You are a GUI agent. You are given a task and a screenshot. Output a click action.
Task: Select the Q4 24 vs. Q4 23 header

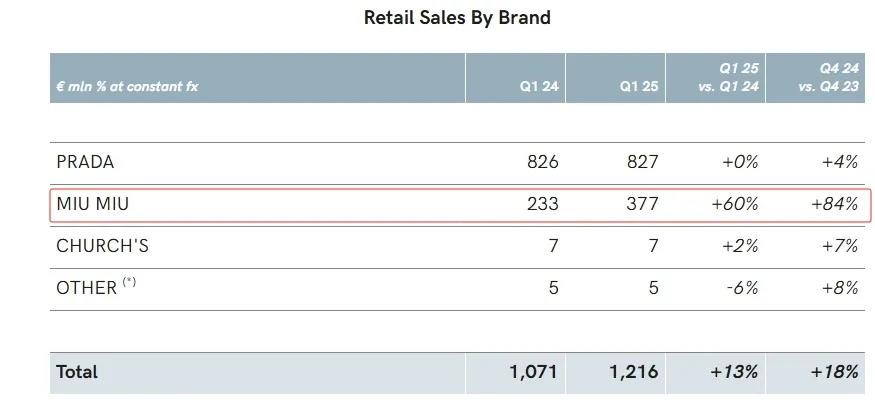tap(829, 78)
